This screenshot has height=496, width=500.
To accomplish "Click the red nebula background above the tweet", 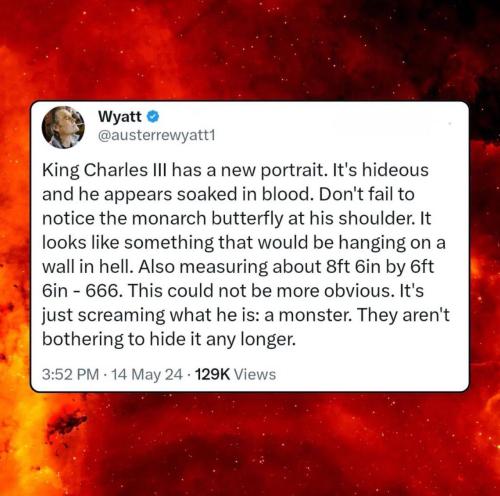I will tap(250, 50).
